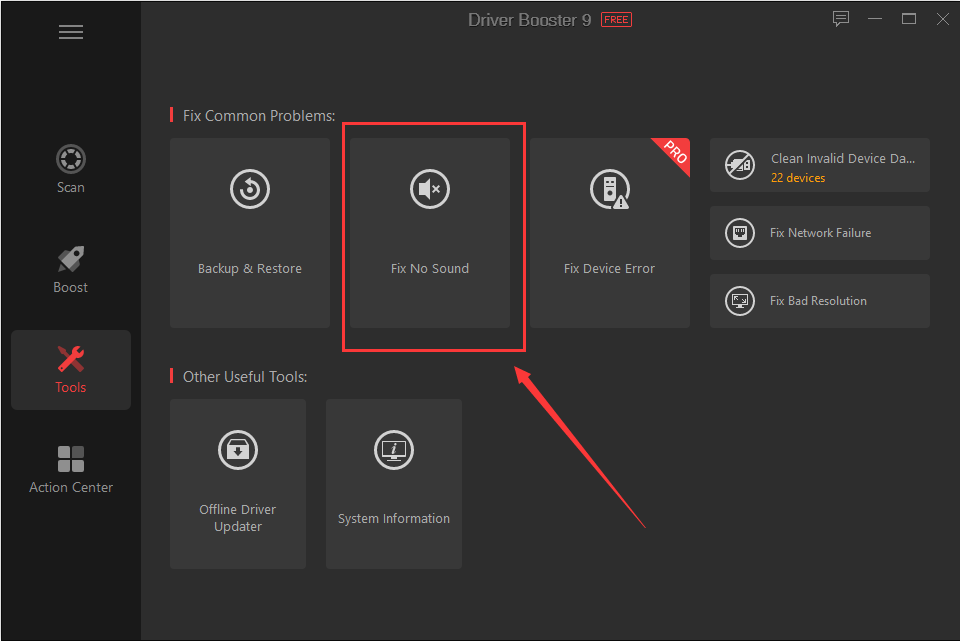This screenshot has width=960, height=641.
Task: Click the Backup & Restore label text
Action: [x=250, y=268]
